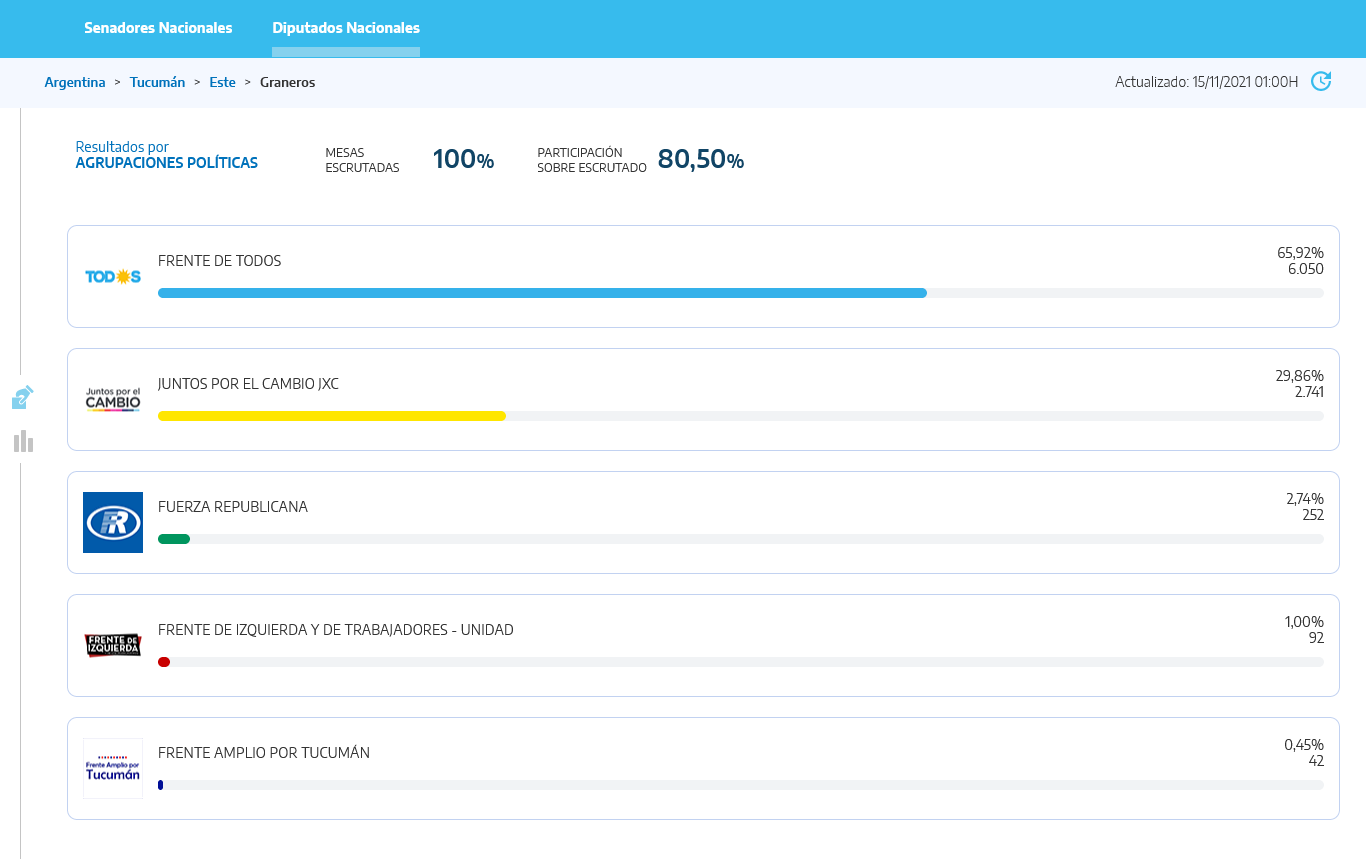This screenshot has height=859, width=1366.
Task: Click the 2,74% vote percentage
Action: point(1304,499)
